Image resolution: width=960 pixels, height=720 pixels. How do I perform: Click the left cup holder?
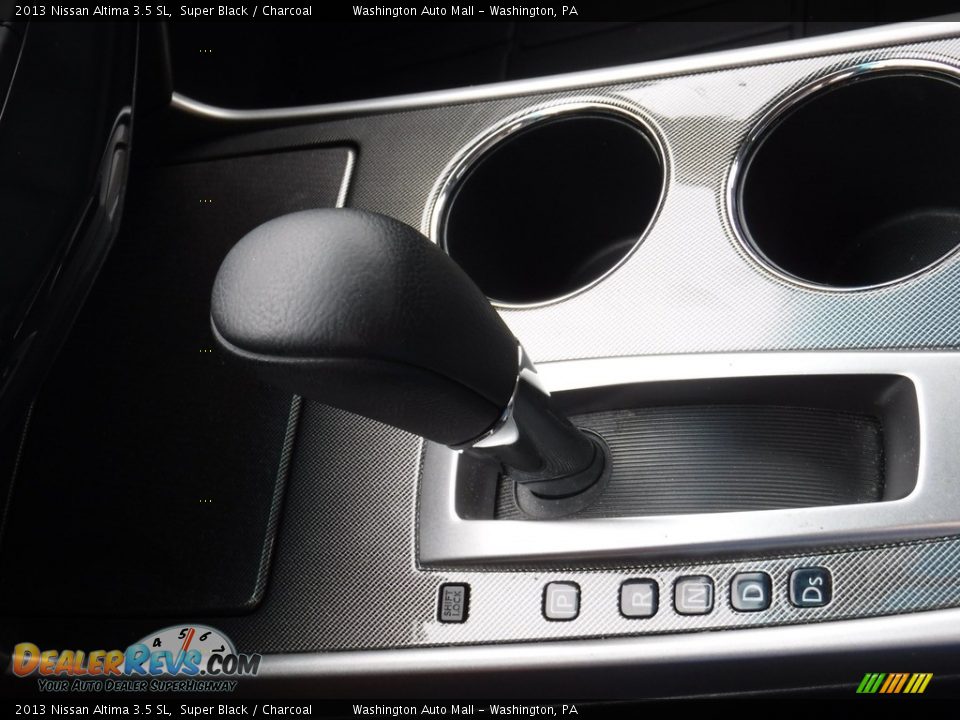click(551, 205)
